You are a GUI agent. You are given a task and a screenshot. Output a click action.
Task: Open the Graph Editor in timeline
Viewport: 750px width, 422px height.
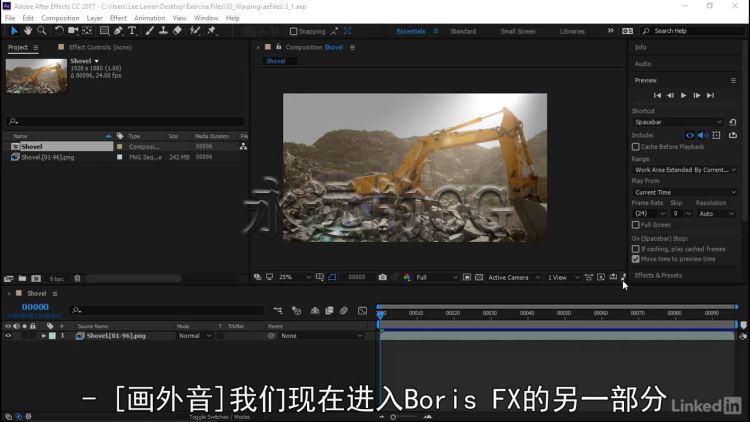point(363,311)
